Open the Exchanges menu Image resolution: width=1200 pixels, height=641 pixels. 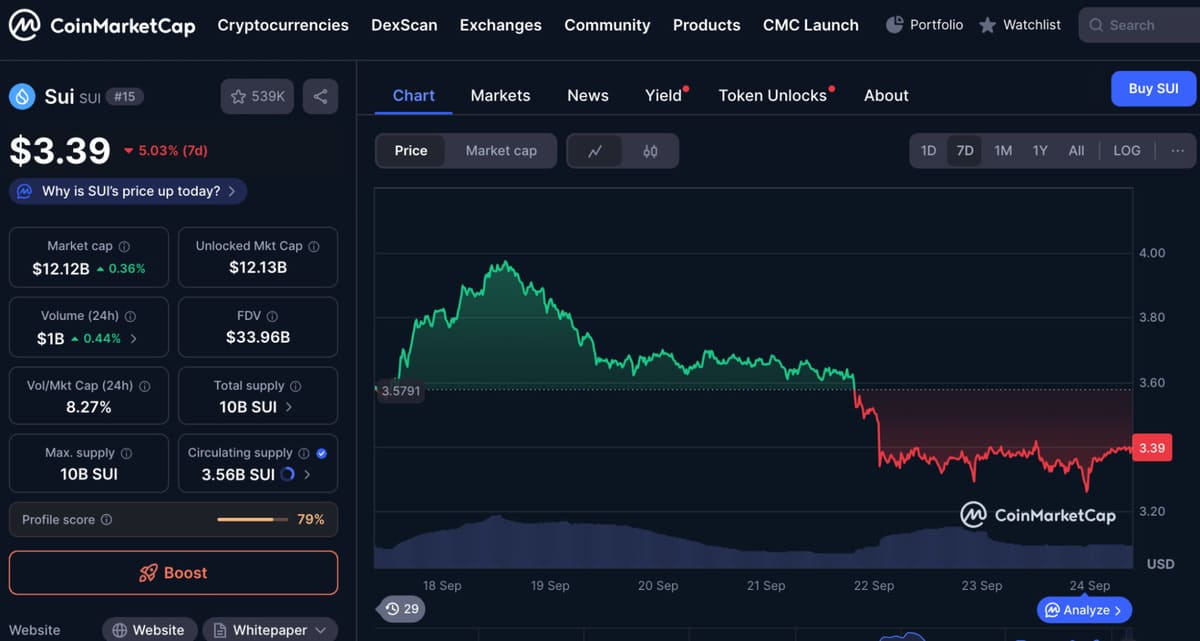501,25
